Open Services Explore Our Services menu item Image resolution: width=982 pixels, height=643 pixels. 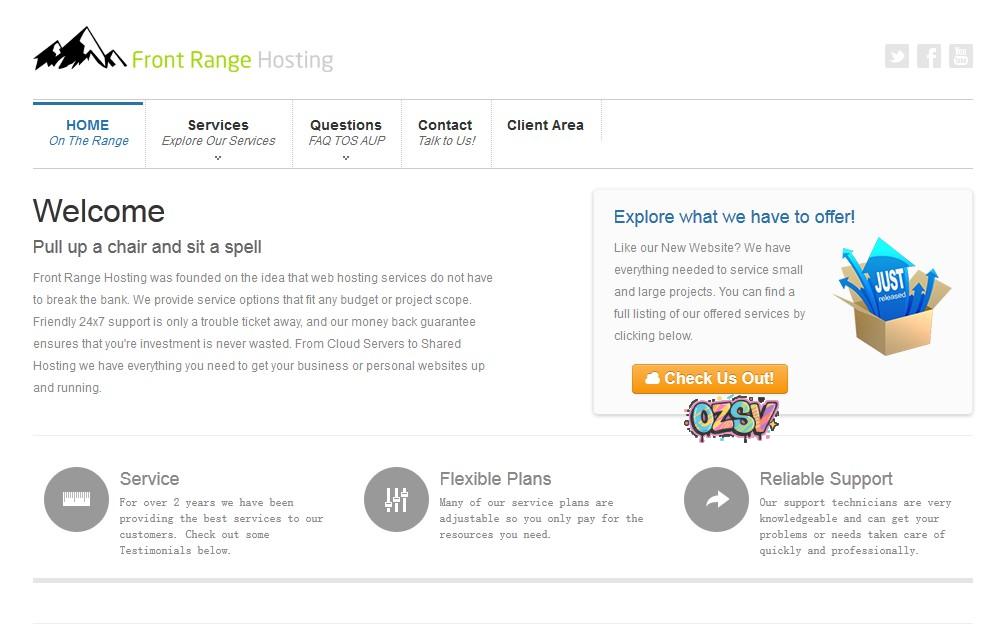(x=219, y=133)
